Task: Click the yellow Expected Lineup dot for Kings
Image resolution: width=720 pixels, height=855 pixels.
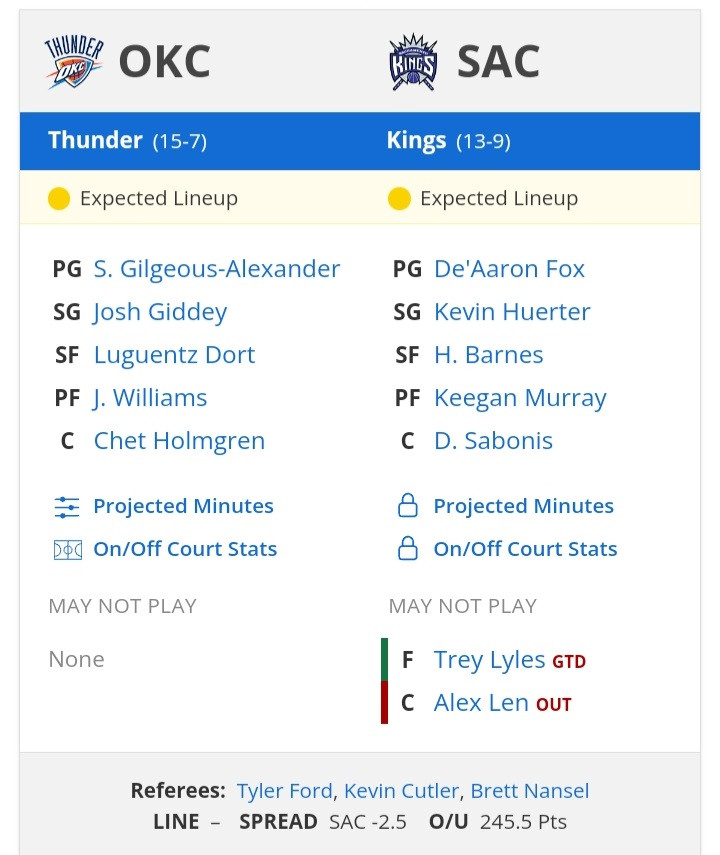Action: [399, 198]
